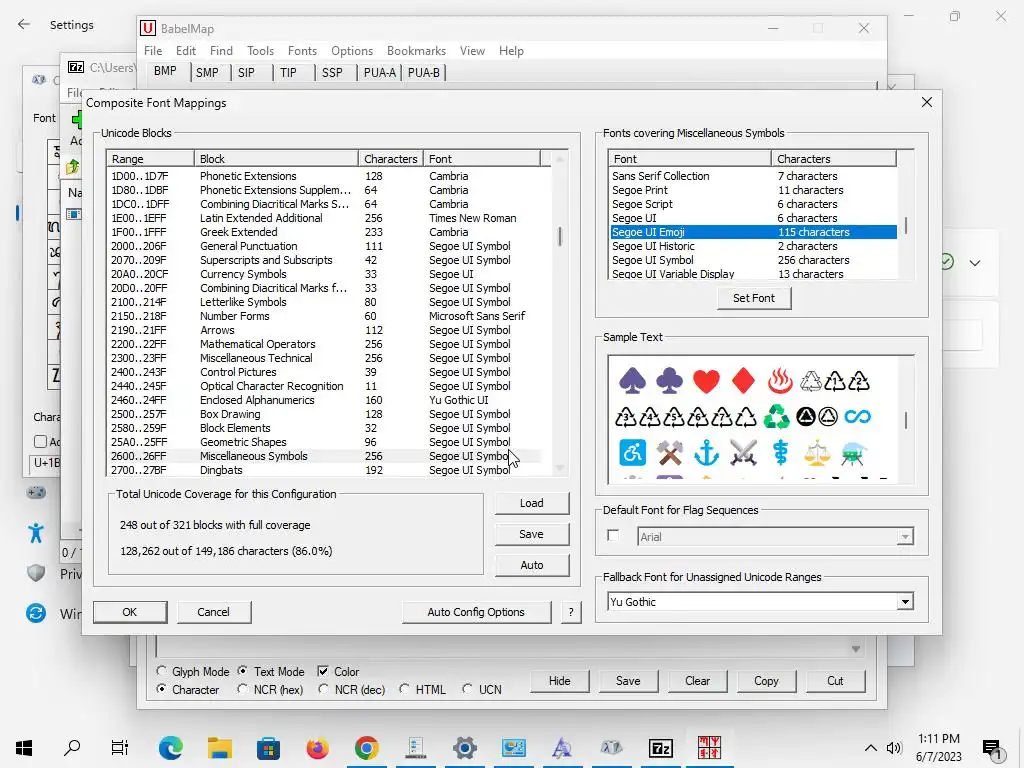Open taskbar Search magnifier
1024x768 pixels.
pos(72,747)
